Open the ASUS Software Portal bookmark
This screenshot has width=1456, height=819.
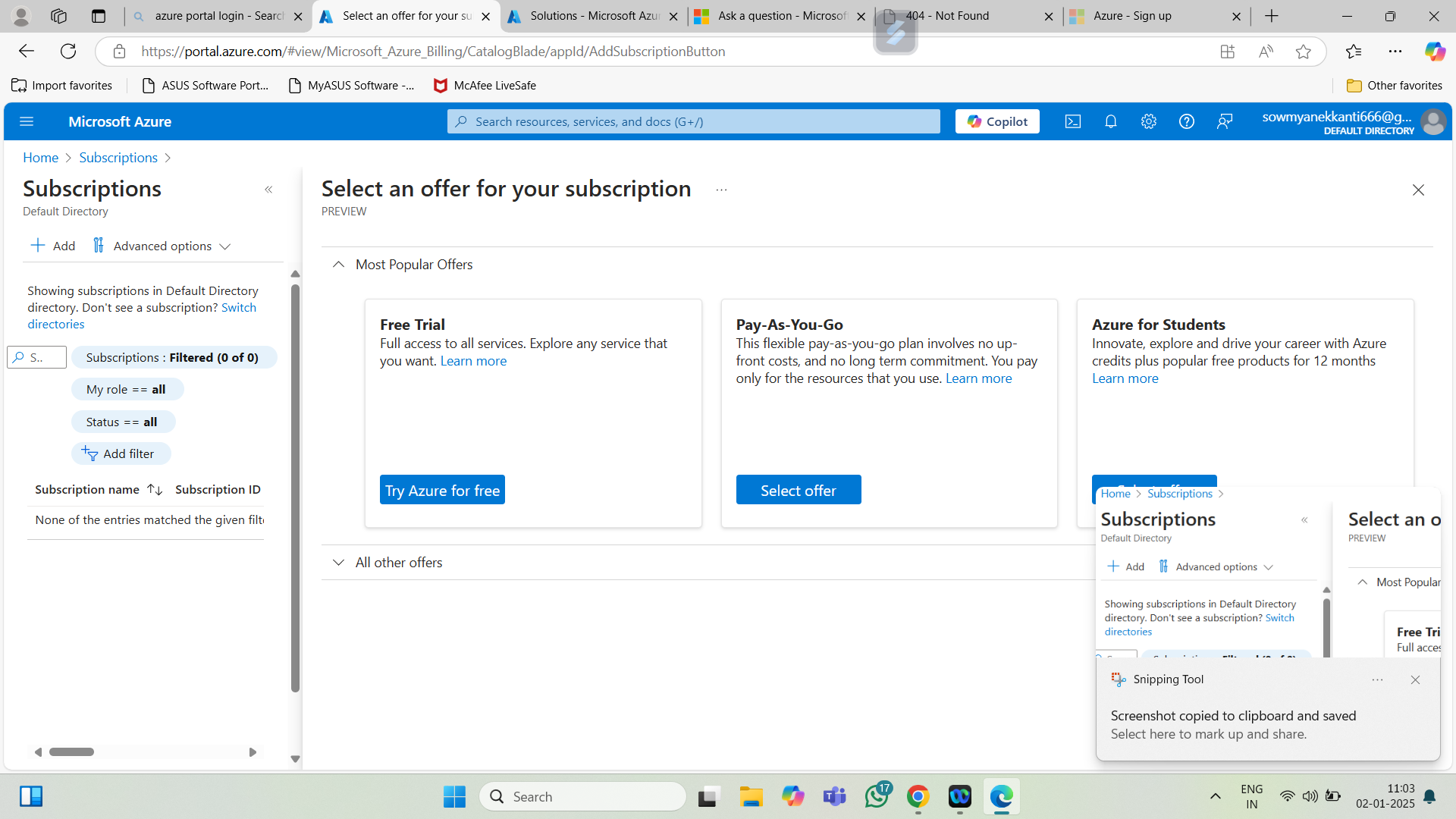(206, 86)
